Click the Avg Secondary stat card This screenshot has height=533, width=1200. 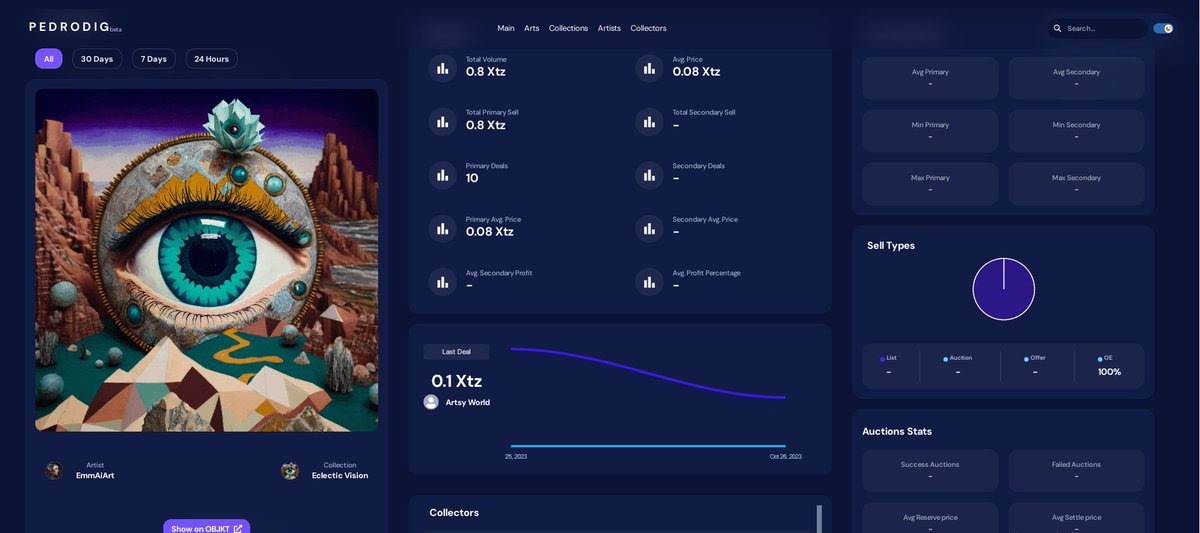click(x=1076, y=78)
